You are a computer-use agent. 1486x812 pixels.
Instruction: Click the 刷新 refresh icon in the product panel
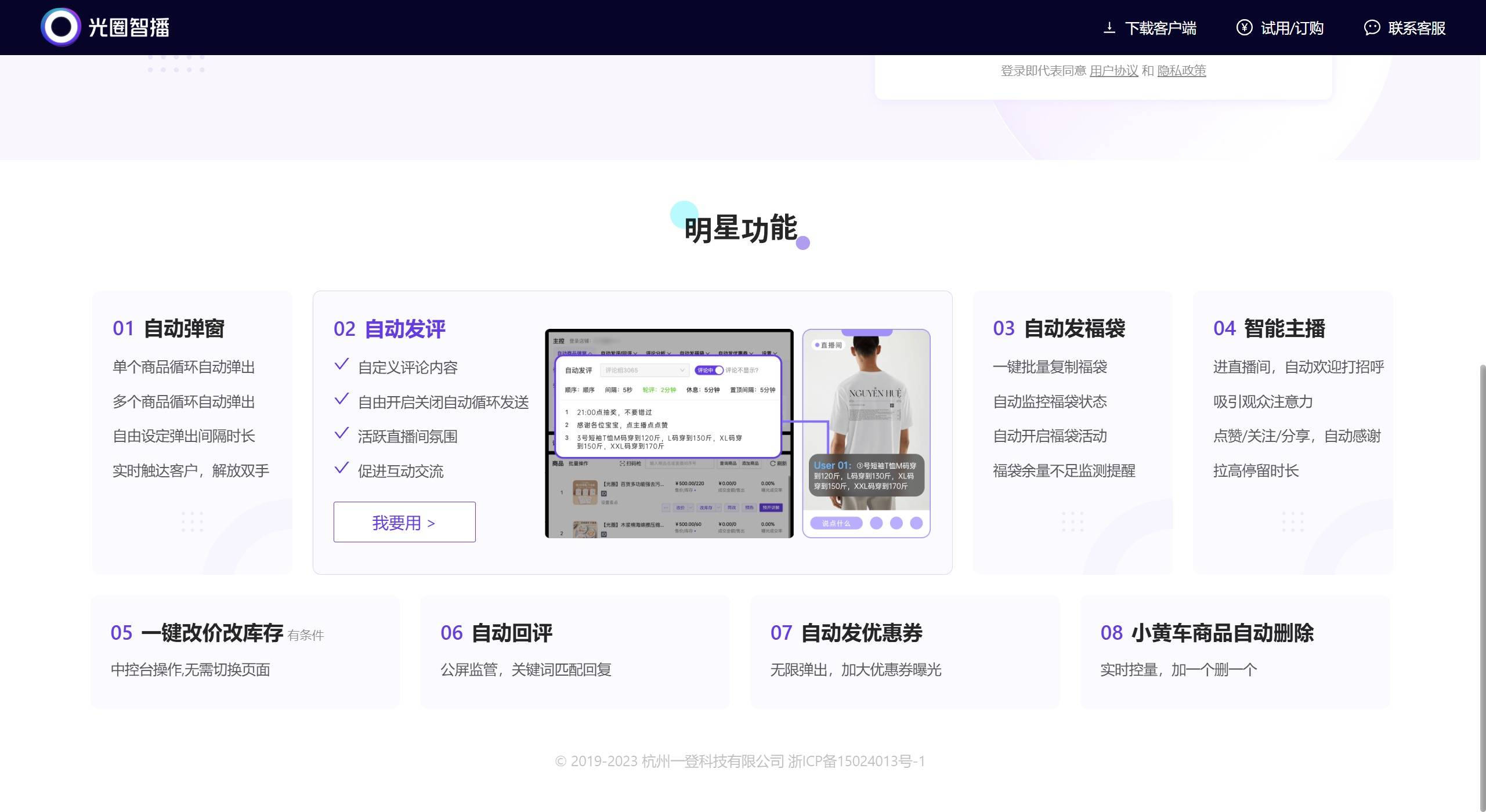[772, 464]
